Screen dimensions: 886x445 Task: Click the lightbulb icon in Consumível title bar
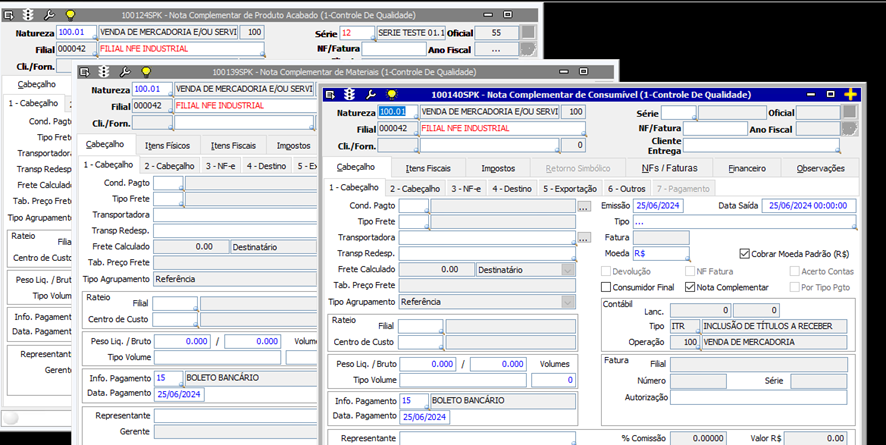(x=390, y=94)
